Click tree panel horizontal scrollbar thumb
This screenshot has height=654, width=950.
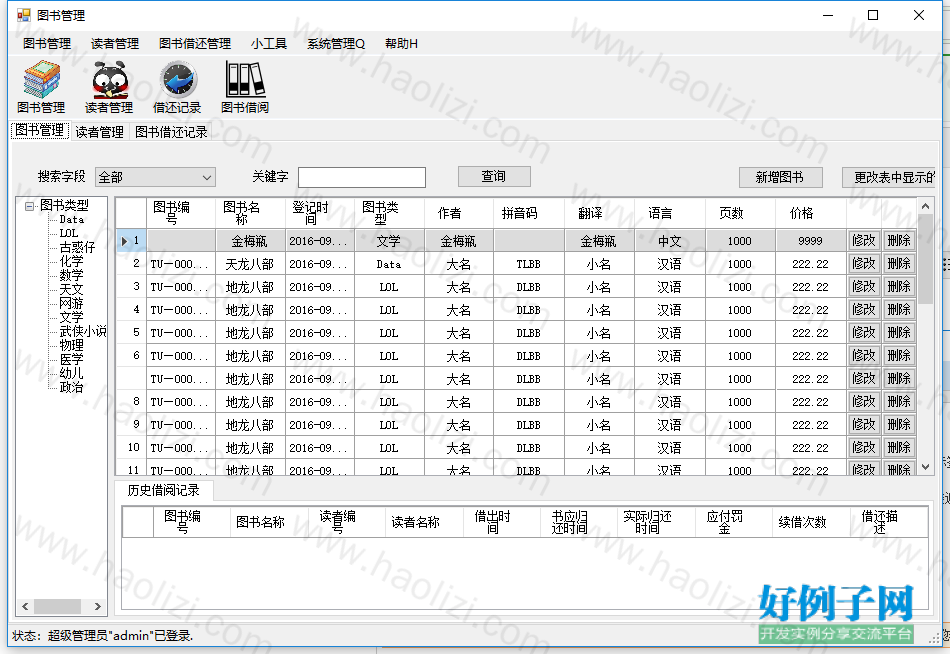(57, 606)
